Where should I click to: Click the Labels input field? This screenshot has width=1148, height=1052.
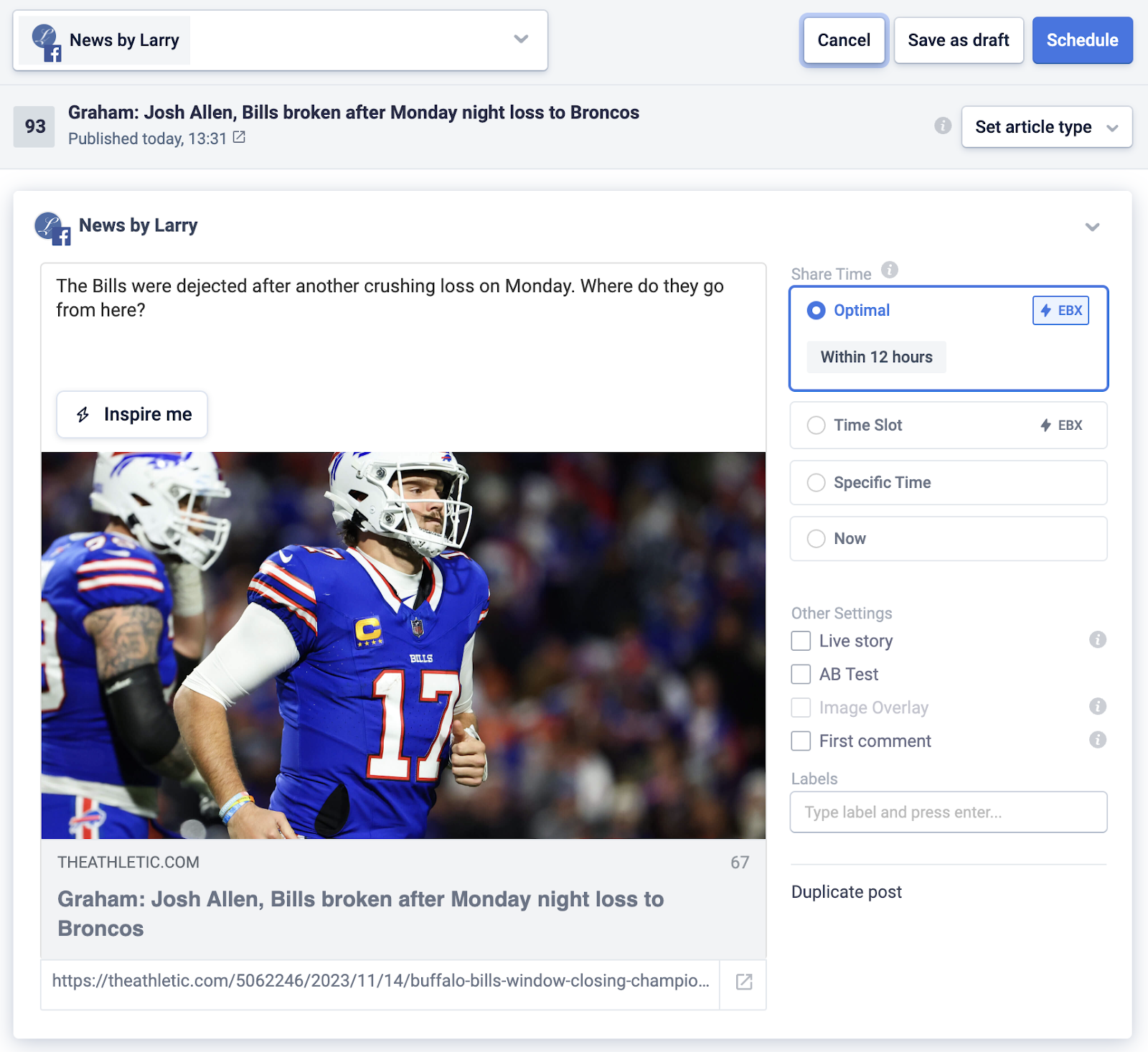(x=948, y=812)
